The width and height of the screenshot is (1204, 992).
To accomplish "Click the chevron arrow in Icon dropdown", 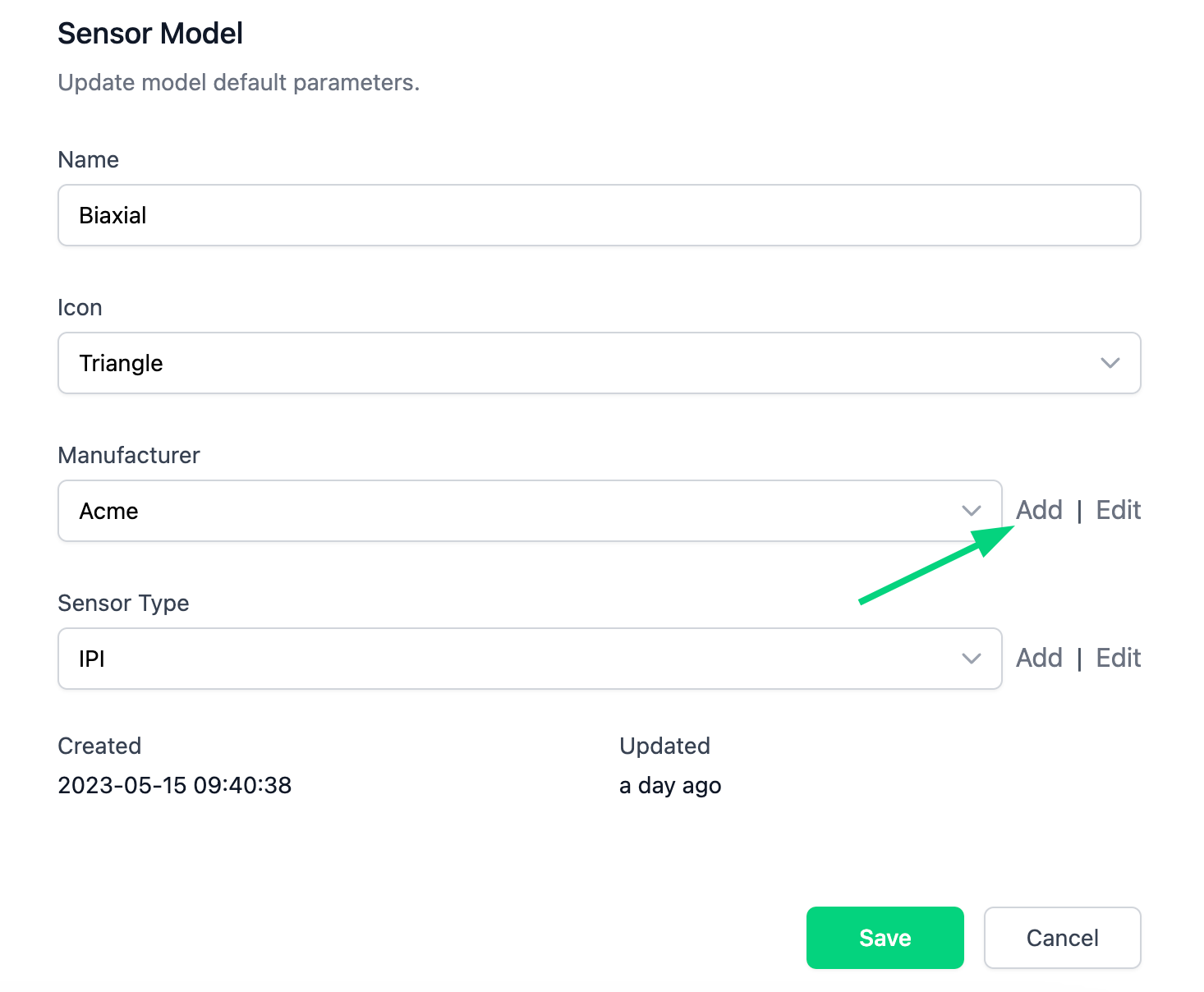I will 1110,363.
